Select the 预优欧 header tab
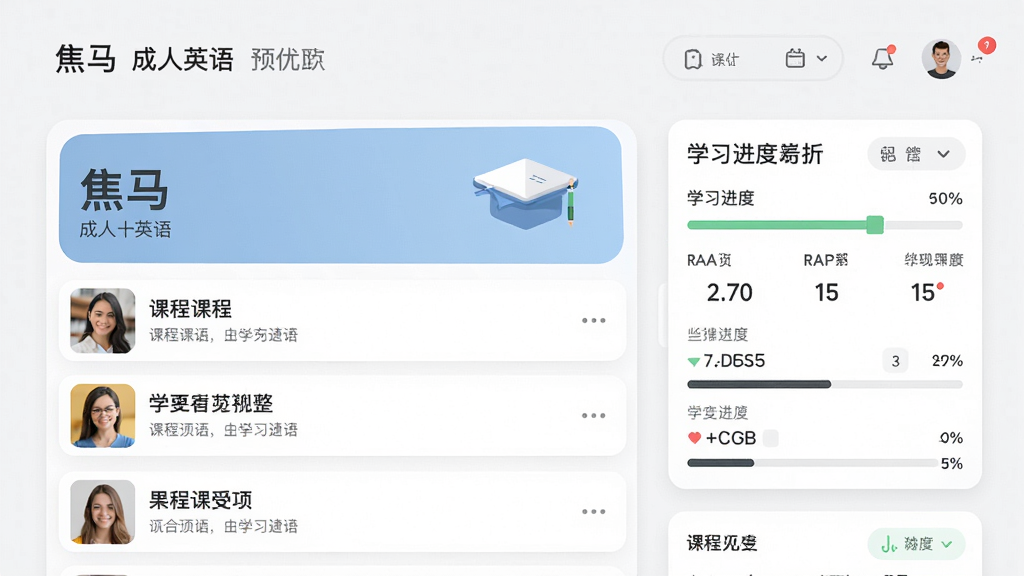The image size is (1024, 576). pyautogui.click(x=287, y=59)
